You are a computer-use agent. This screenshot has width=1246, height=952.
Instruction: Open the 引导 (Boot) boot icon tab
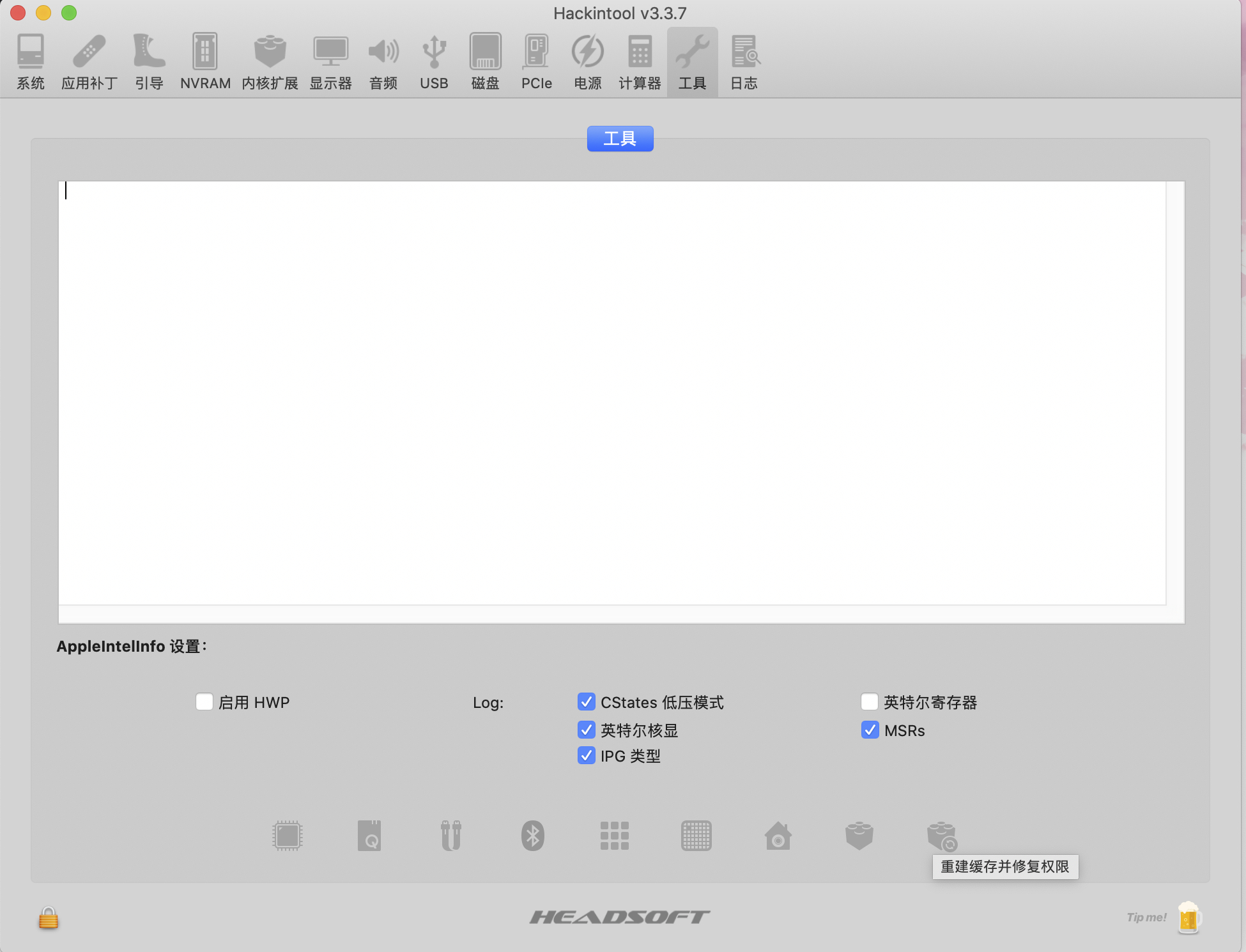(x=149, y=63)
